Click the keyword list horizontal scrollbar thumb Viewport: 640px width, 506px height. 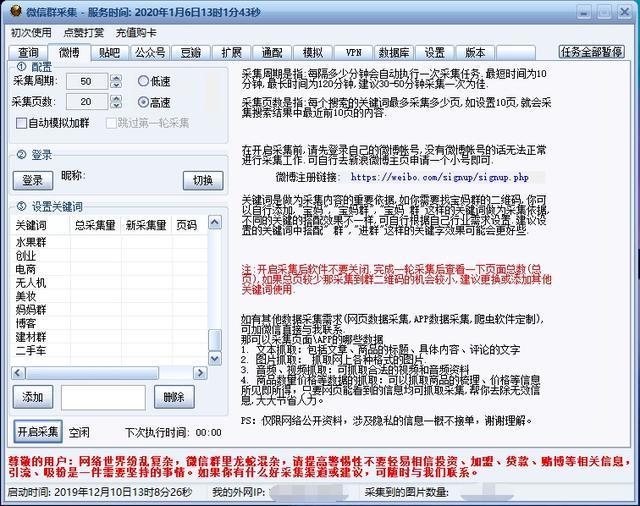(x=92, y=373)
